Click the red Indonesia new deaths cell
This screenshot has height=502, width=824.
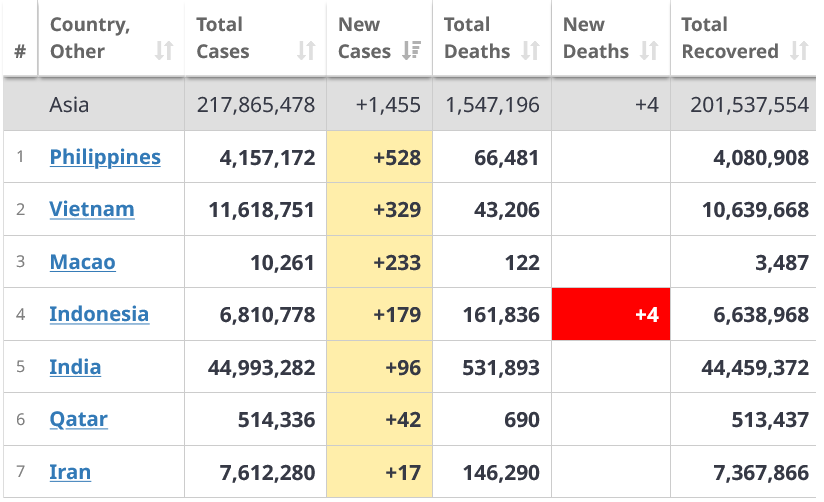pos(610,315)
